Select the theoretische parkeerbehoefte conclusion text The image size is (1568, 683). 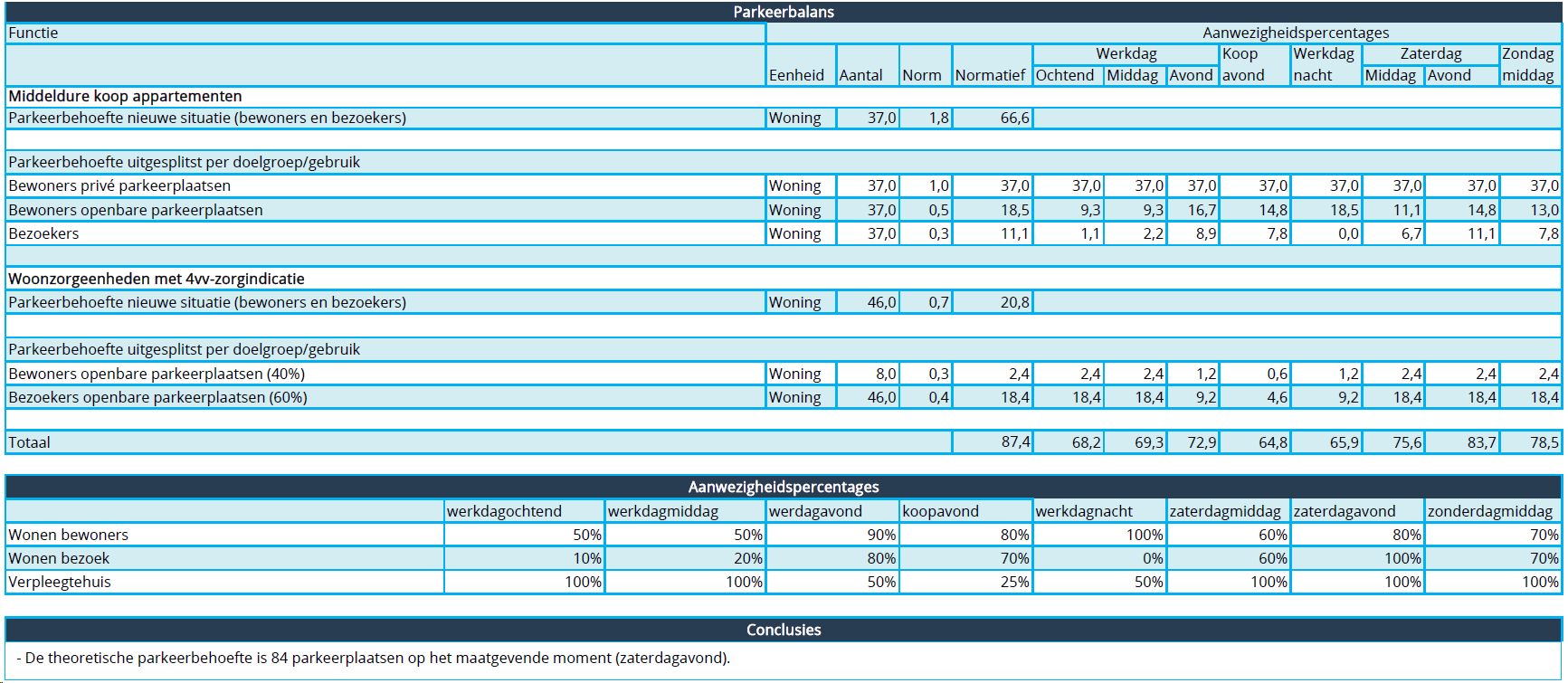(373, 658)
